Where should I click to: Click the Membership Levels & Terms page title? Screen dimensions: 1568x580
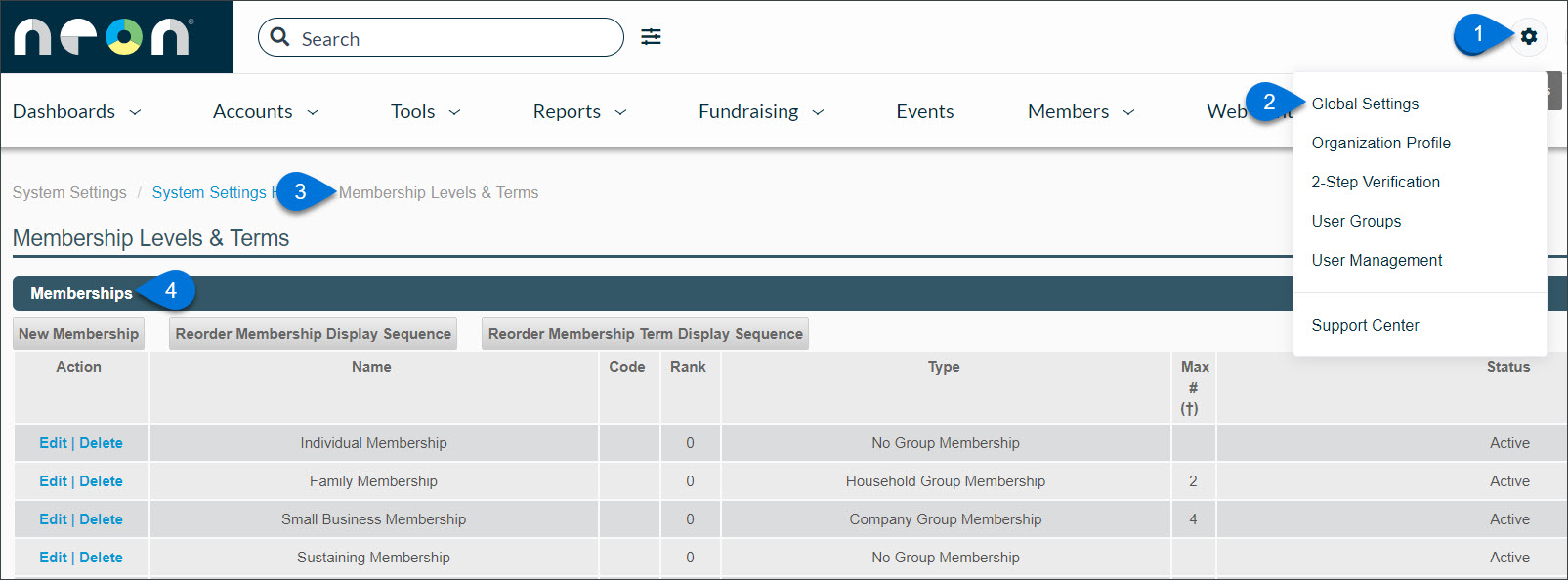150,238
